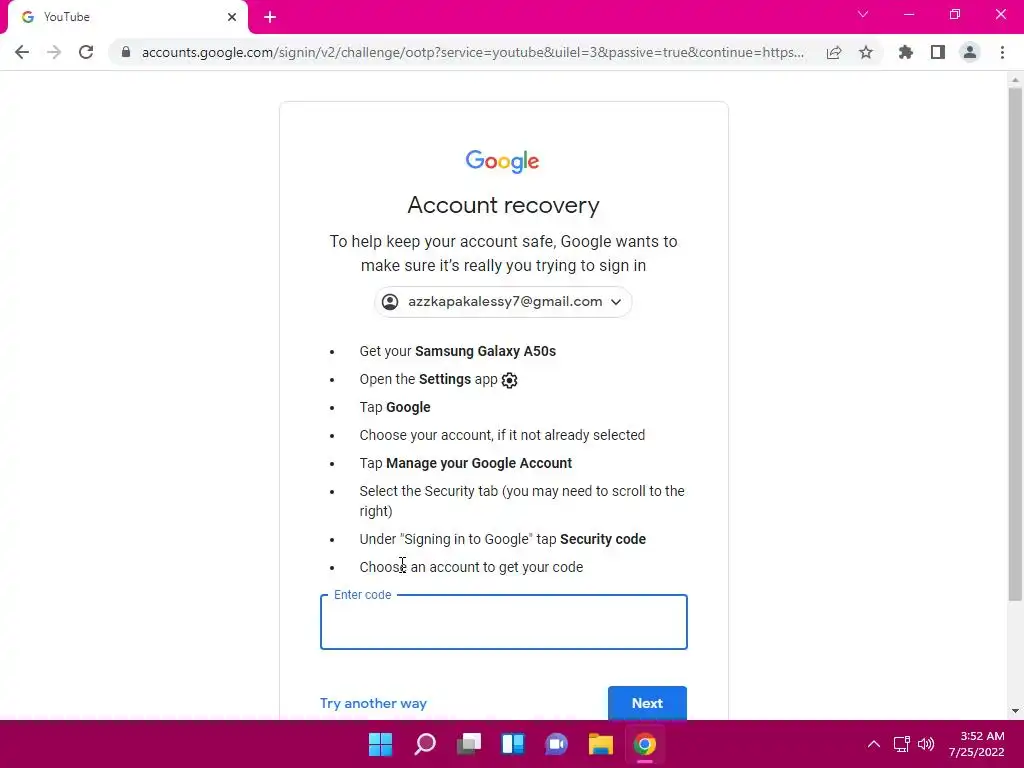Click the Next button
1024x768 pixels.
point(647,703)
